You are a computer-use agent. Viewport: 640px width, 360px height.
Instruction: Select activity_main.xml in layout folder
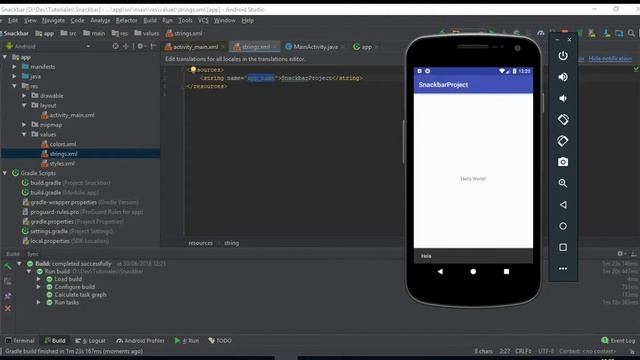click(72, 115)
